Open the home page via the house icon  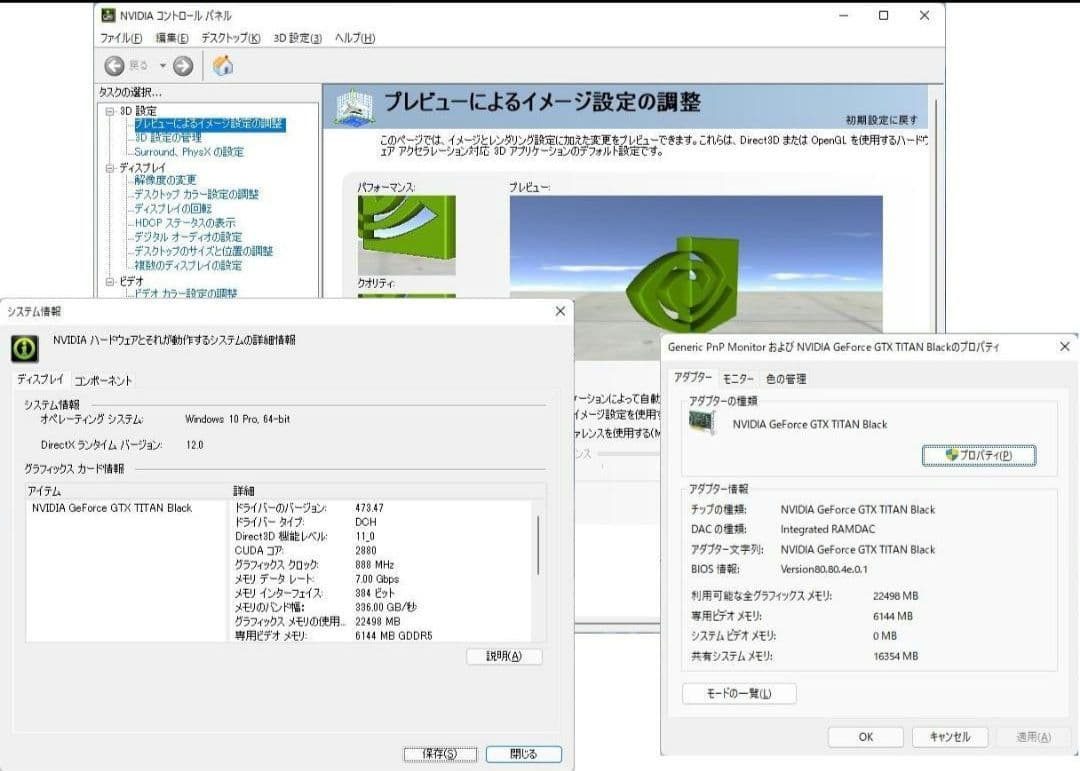220,66
